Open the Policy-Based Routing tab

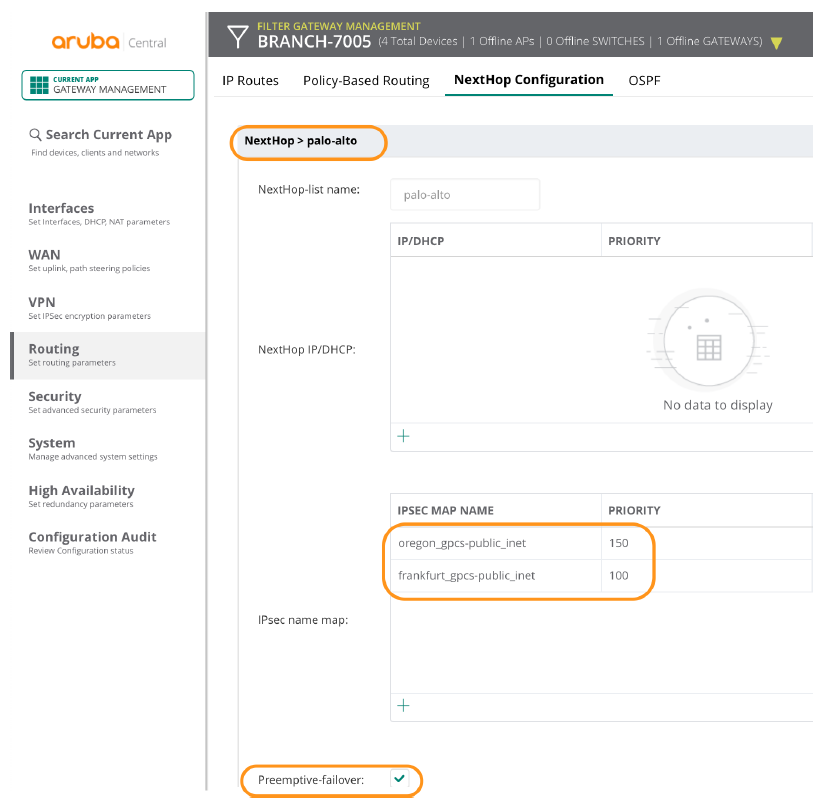pos(366,80)
